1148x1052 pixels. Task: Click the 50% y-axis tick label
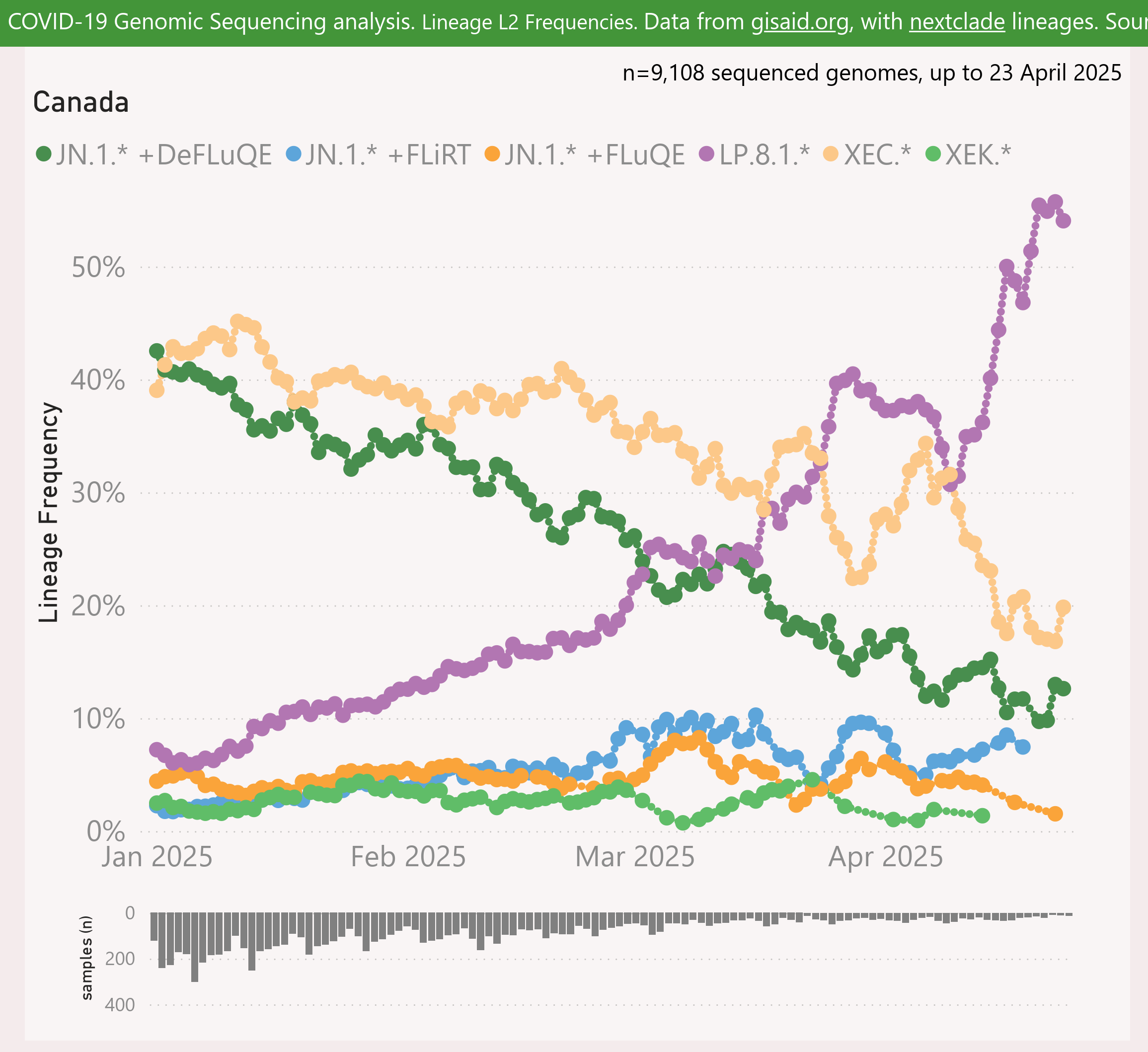click(98, 267)
